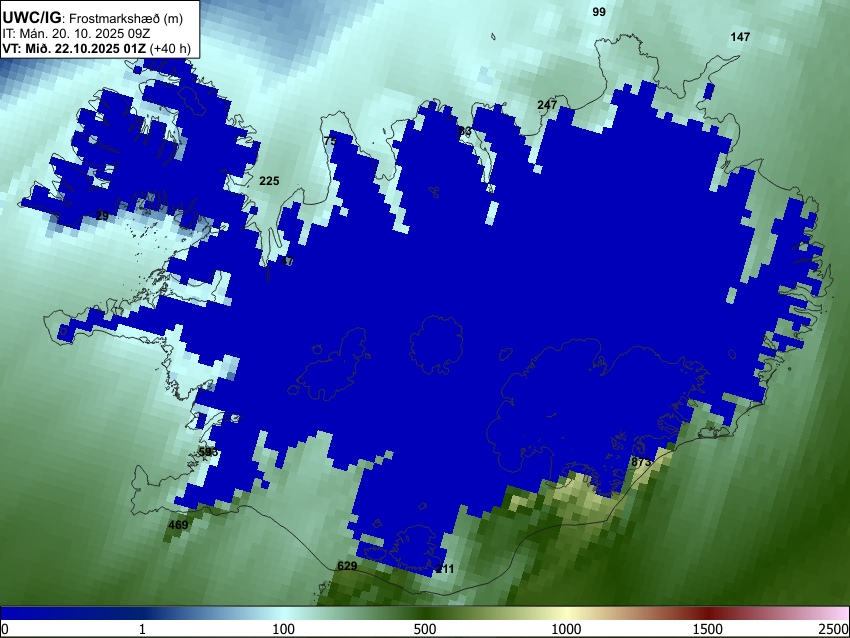Screen dimensions: 850x638
Task: Click the value 469 off the southwest coast
Action: [178, 525]
